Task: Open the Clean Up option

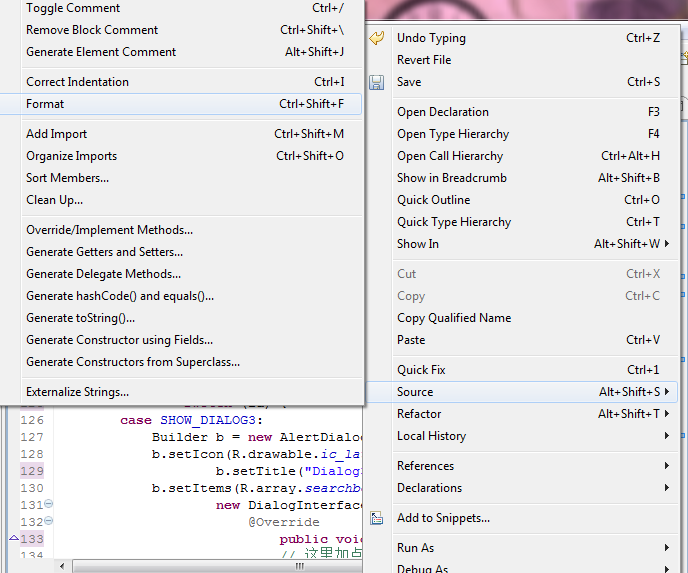Action: [x=182, y=200]
